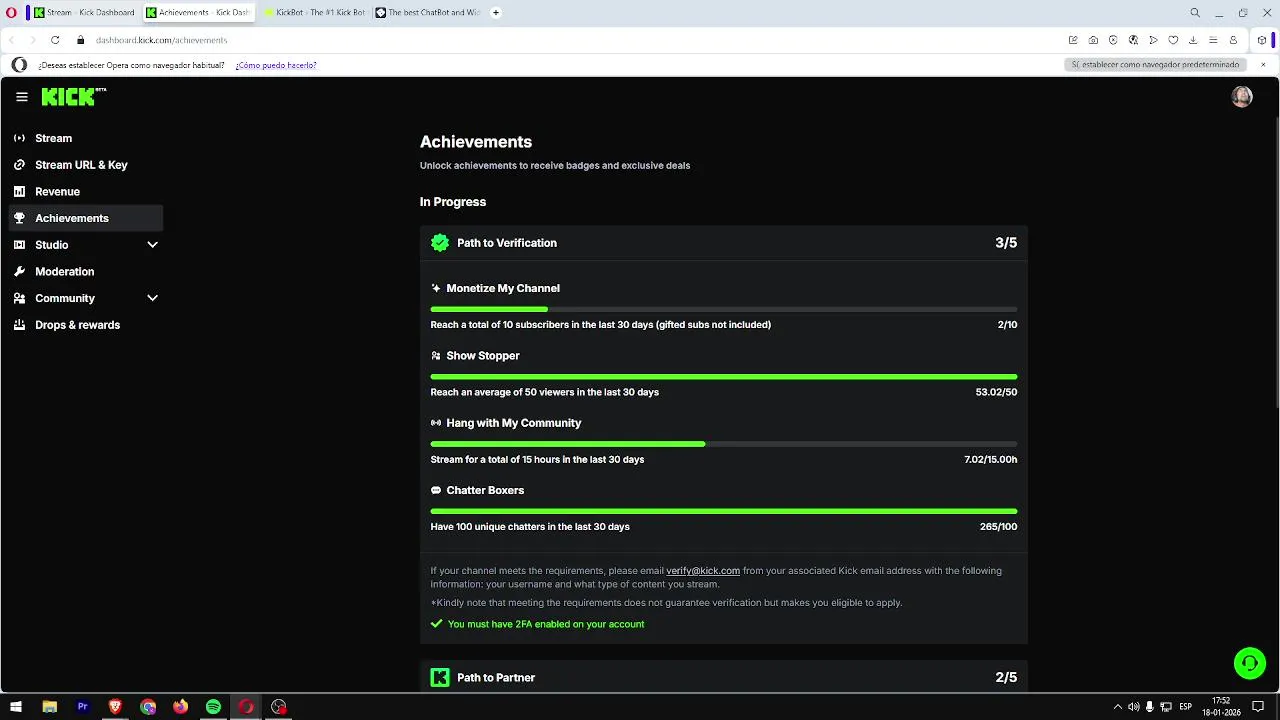Open Drops & rewards page
This screenshot has width=1280, height=720.
pos(77,325)
